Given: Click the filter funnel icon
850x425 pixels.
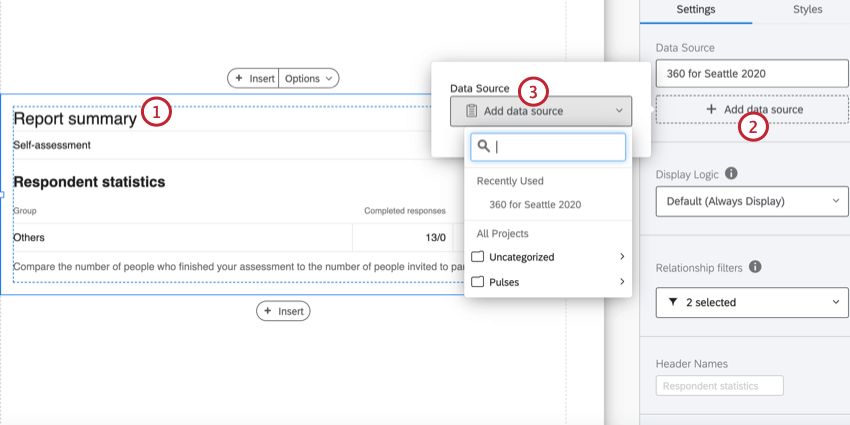Looking at the screenshot, I should 673,302.
